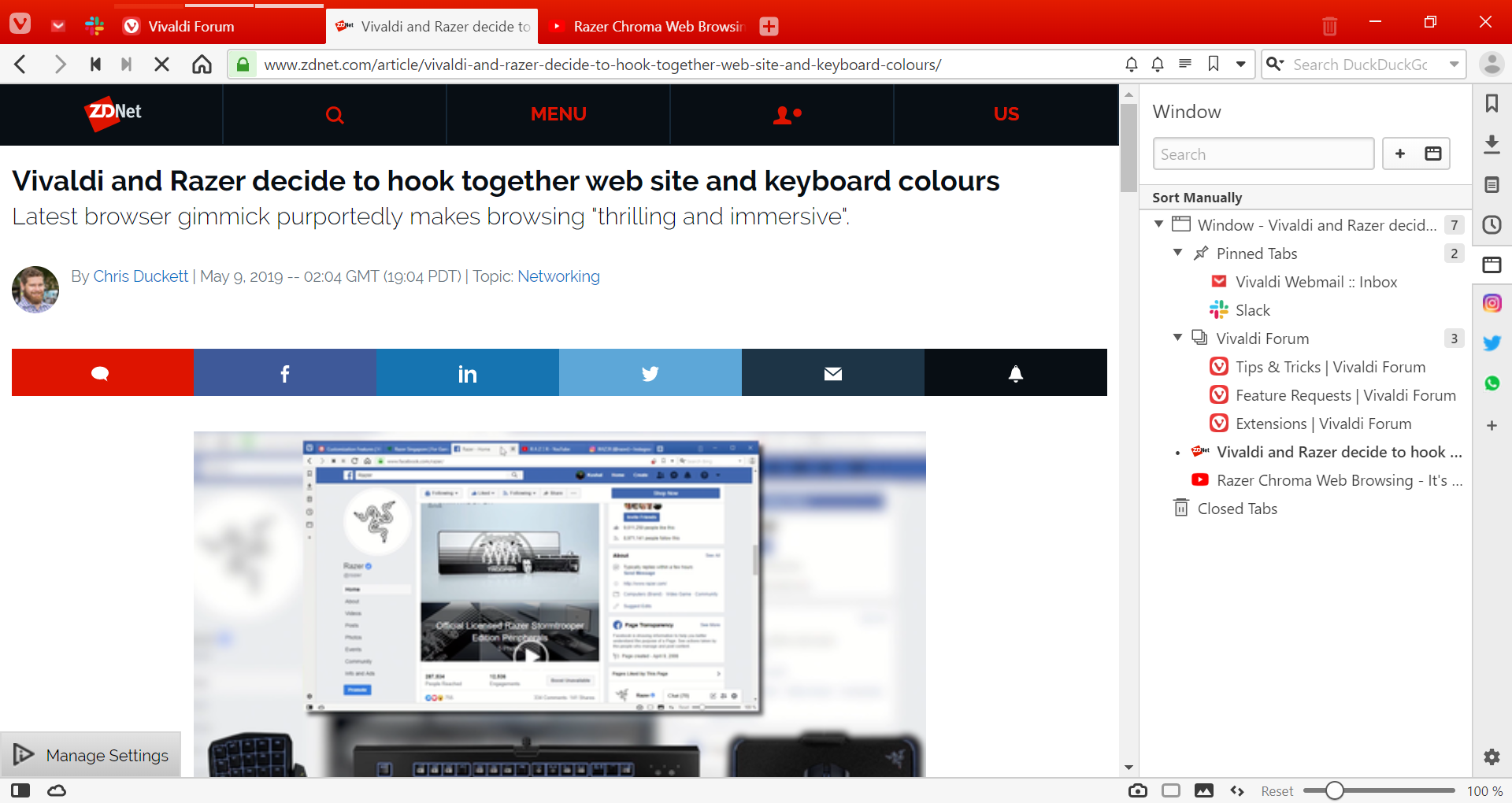Open a new tab with plus button
The height and width of the screenshot is (803, 1512).
click(x=769, y=26)
